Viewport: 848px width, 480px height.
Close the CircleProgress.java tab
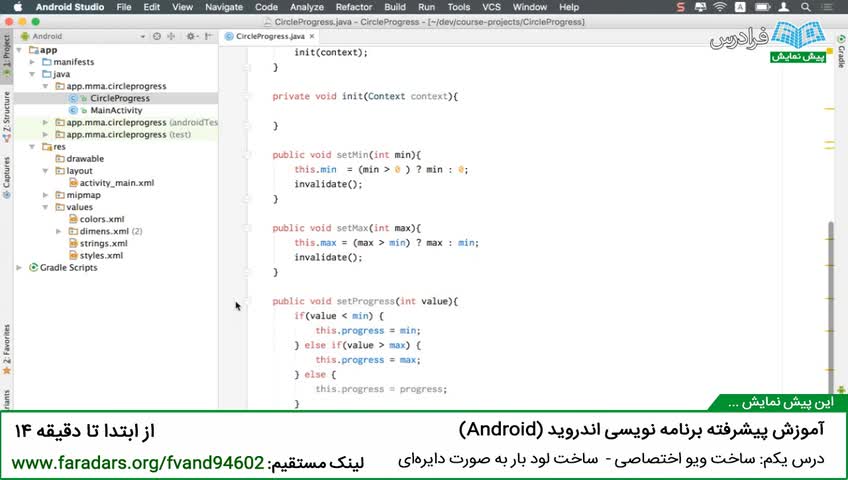pyautogui.click(x=312, y=36)
